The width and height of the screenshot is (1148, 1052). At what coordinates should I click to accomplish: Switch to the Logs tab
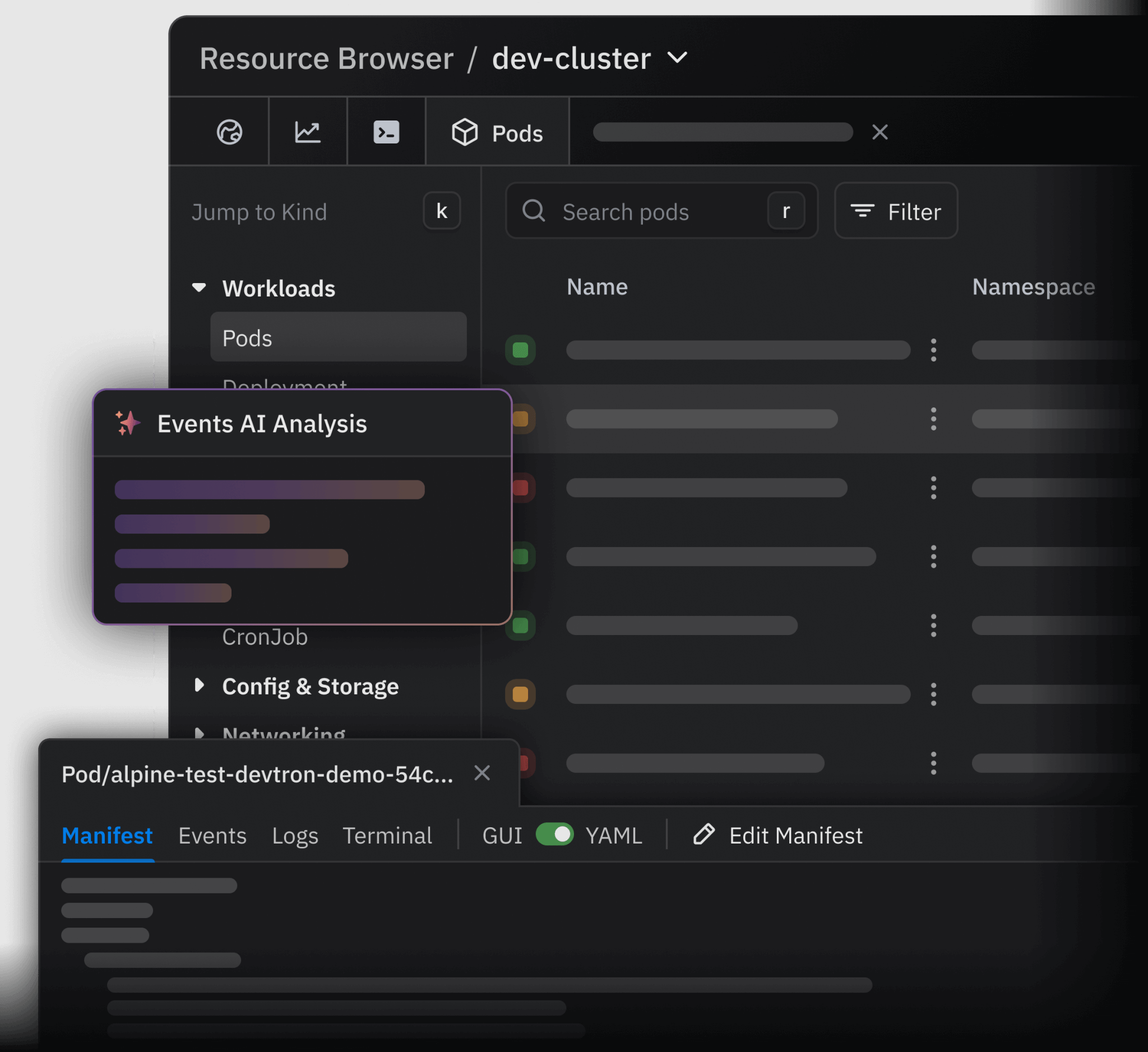point(295,835)
